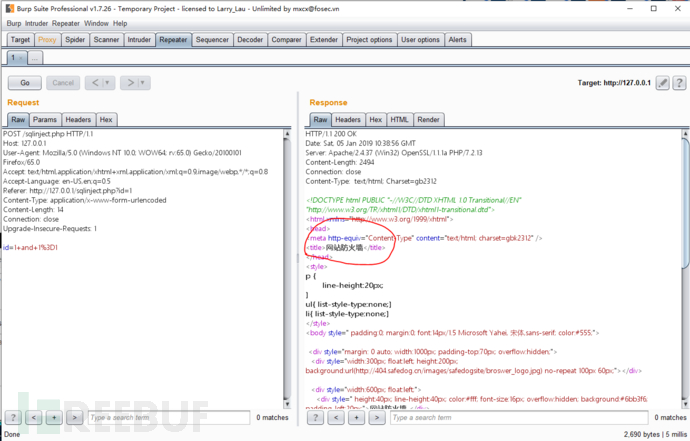The height and width of the screenshot is (441, 690).
Task: Open new repeater tab with '...' tab
Action: click(35, 58)
